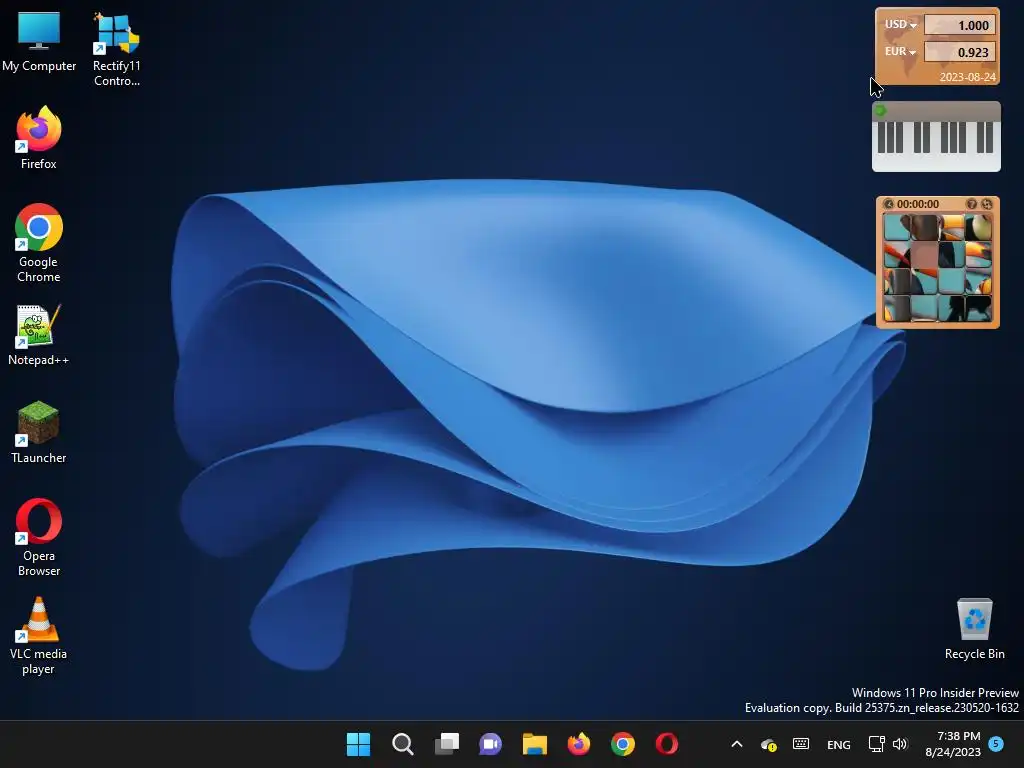This screenshot has width=1024, height=768.
Task: Launch Chrome from the taskbar
Action: [622, 744]
